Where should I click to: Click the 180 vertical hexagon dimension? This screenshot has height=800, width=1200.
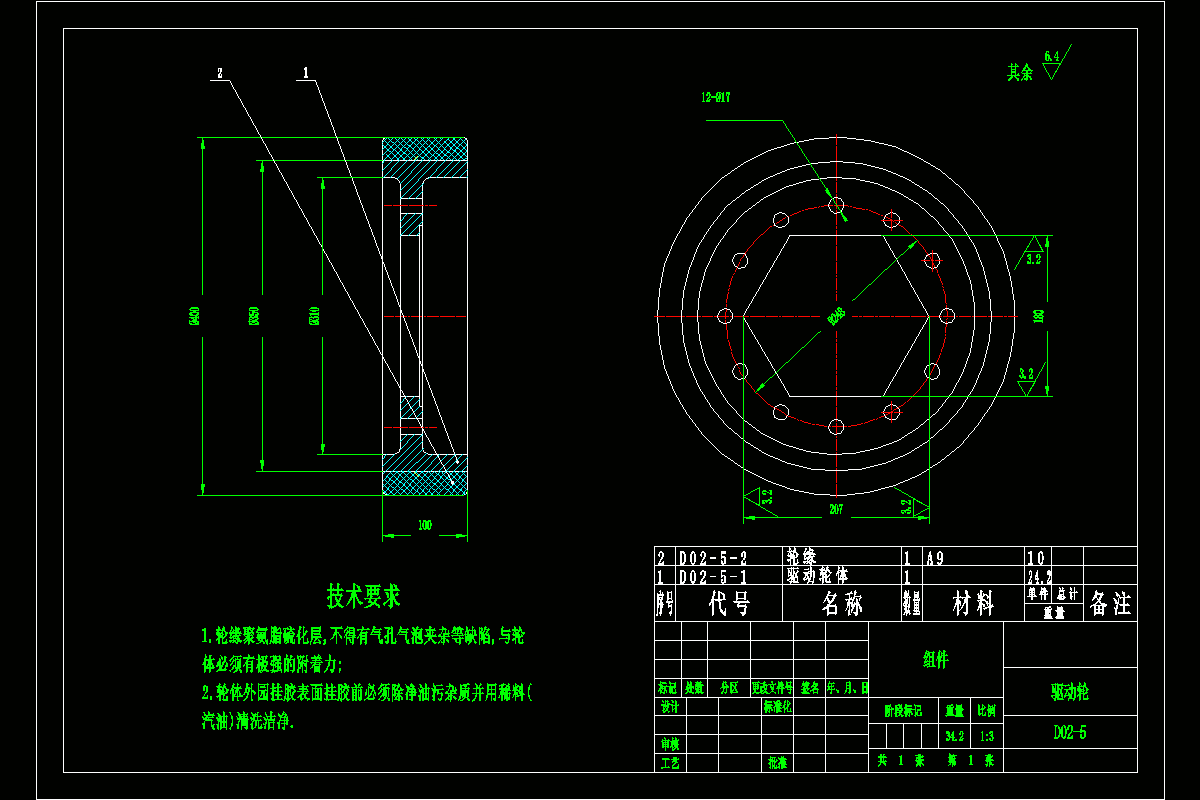[x=1038, y=316]
